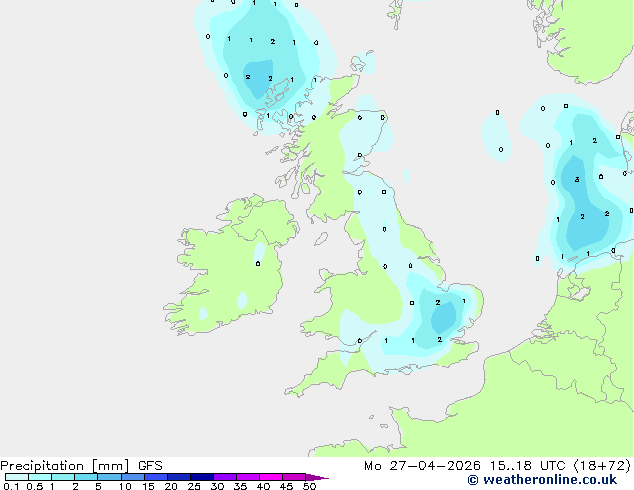Image resolution: width=634 pixels, height=490 pixels.
Task: Click the 5–10 mm legend swatch
Action: [109, 477]
